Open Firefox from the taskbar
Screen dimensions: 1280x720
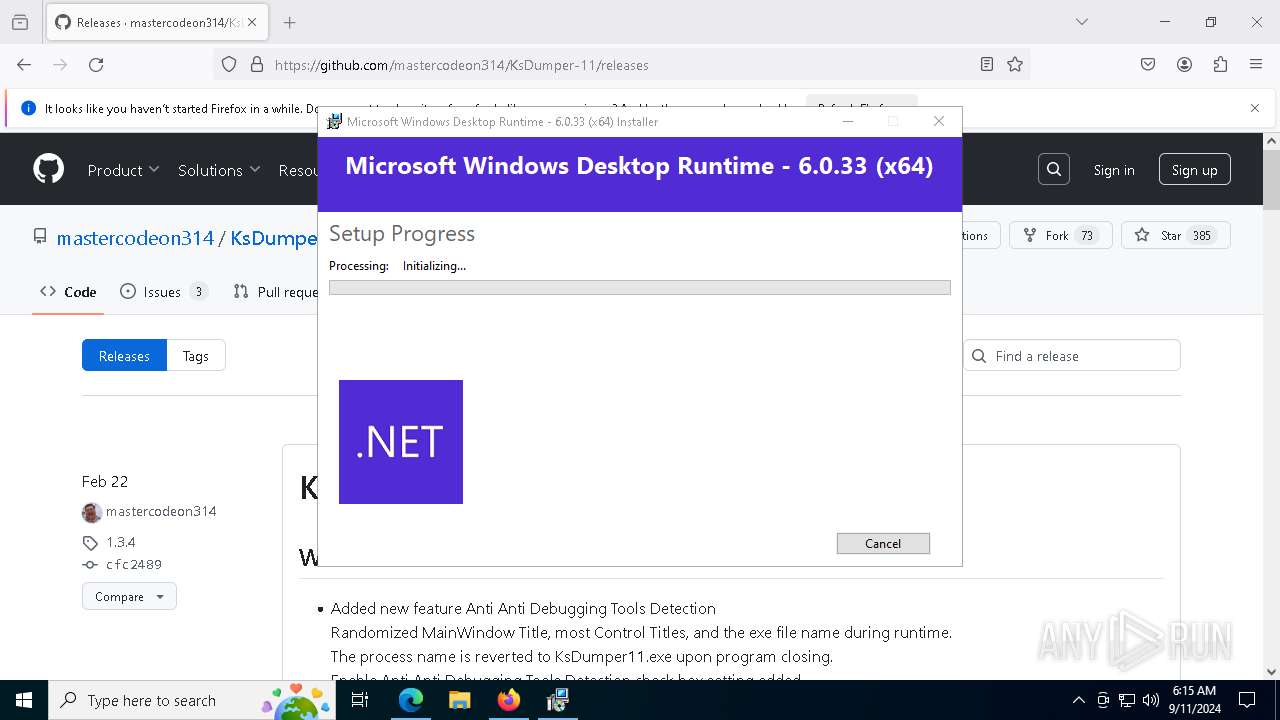tap(509, 700)
